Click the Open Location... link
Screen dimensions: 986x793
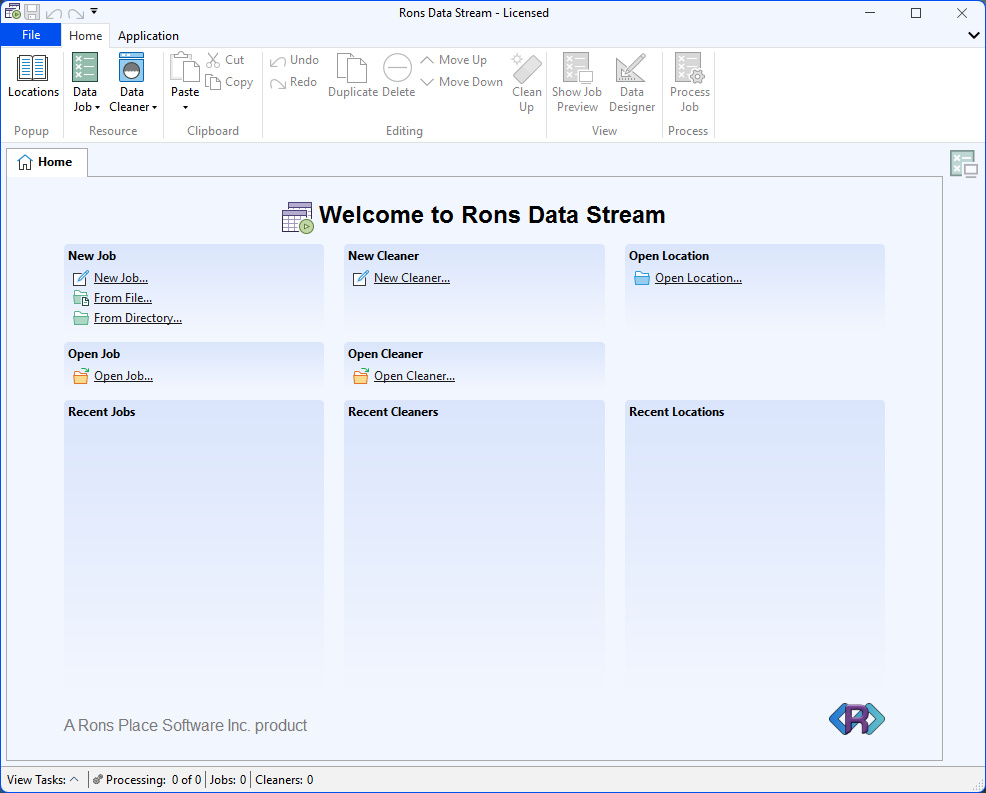tap(698, 278)
